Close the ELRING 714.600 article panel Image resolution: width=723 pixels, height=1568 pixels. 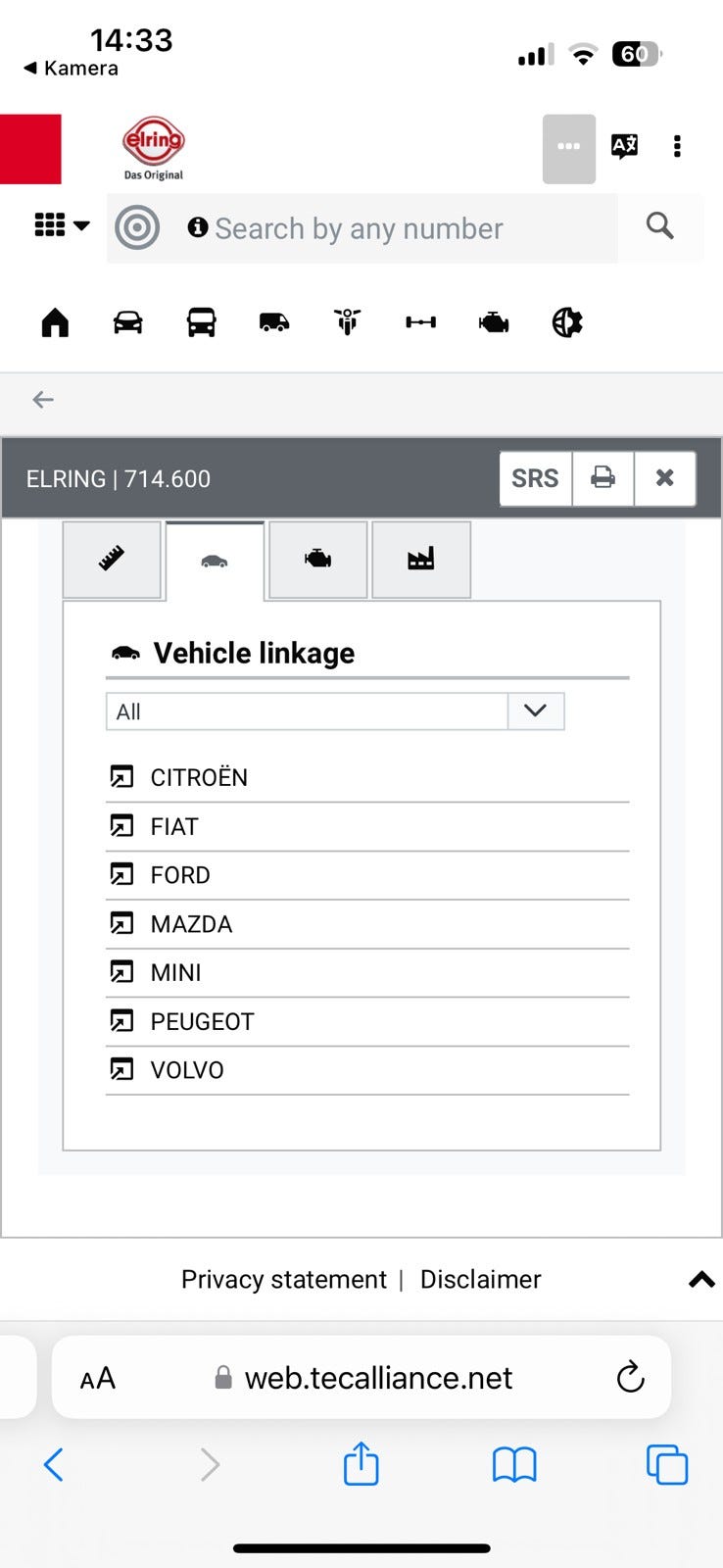[665, 478]
